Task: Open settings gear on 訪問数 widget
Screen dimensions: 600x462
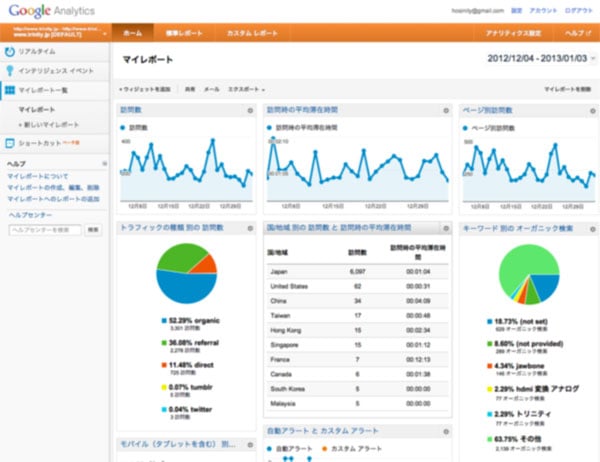Action: [x=250, y=111]
